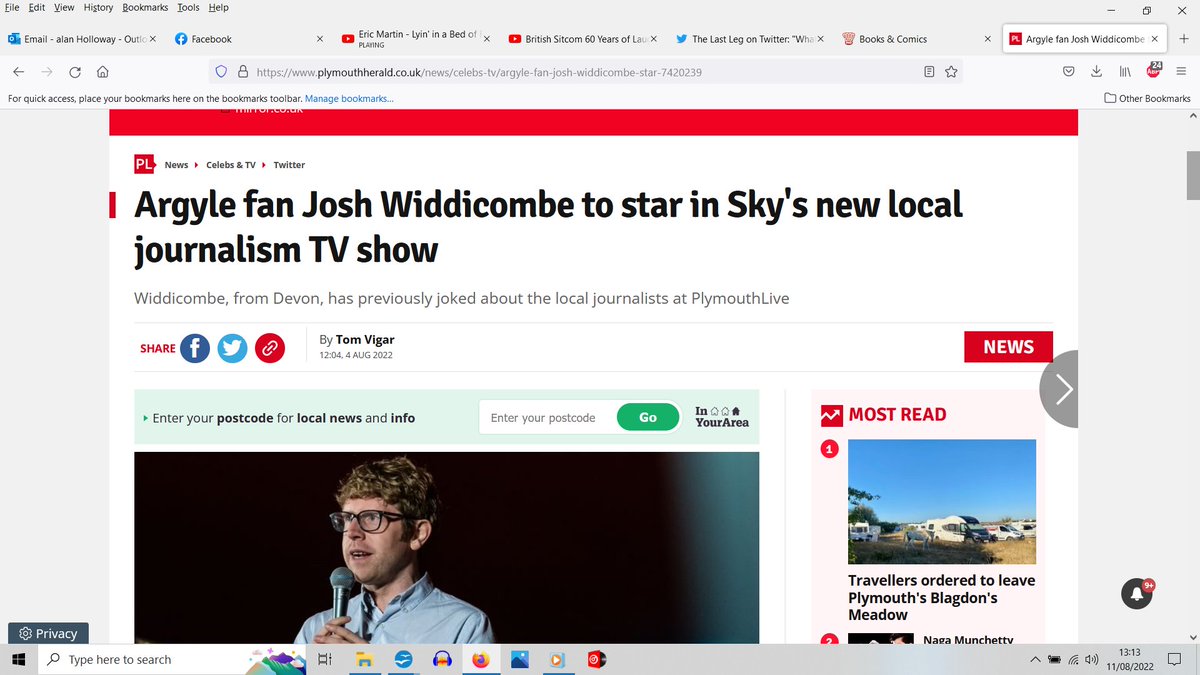The width and height of the screenshot is (1200, 675).
Task: Open Task View on taskbar
Action: click(324, 659)
